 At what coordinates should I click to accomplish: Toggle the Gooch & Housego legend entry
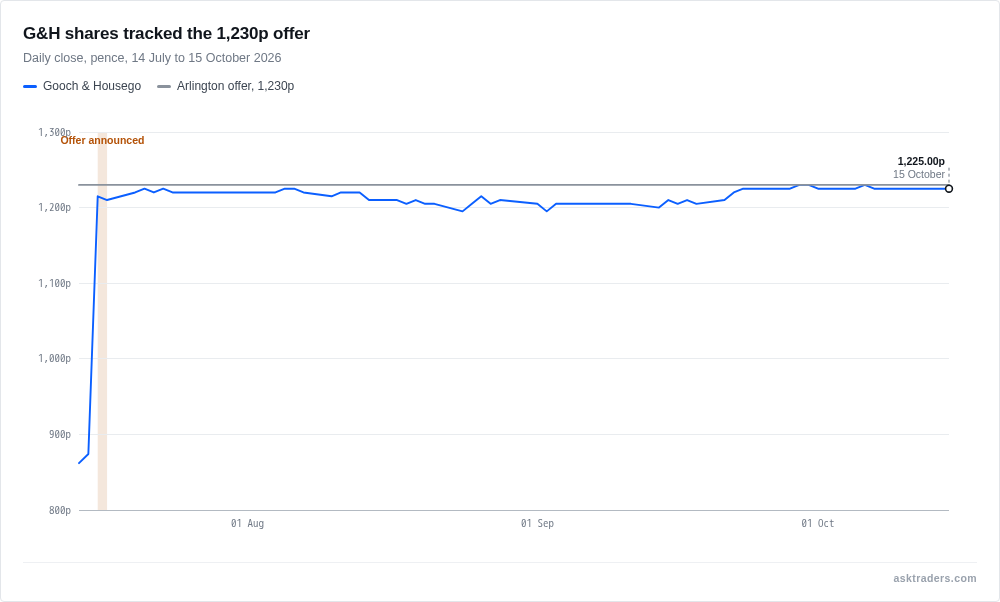[x=82, y=86]
